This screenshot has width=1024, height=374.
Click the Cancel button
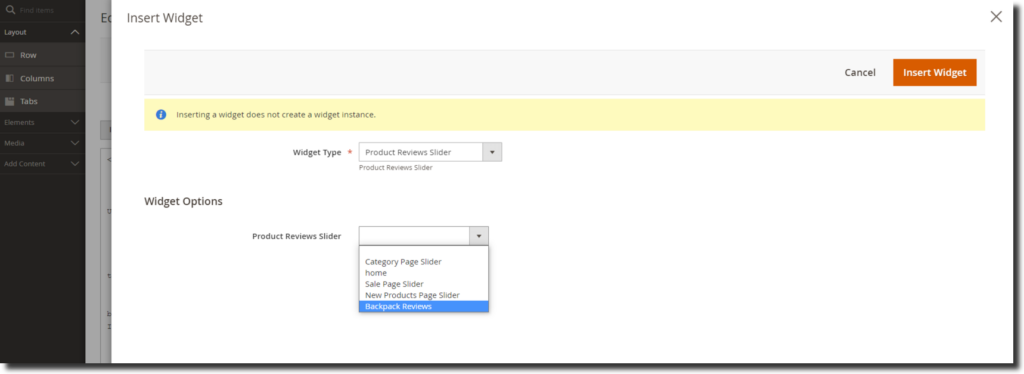860,72
